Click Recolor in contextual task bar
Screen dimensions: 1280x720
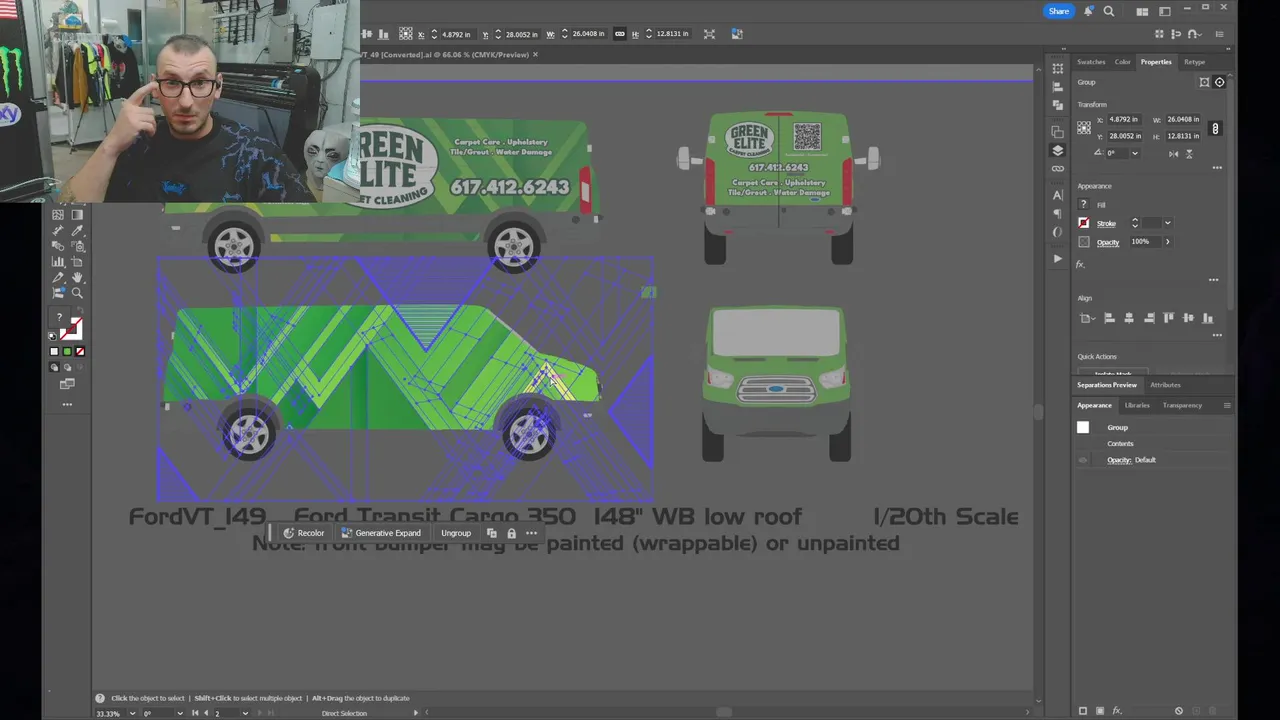[x=304, y=533]
